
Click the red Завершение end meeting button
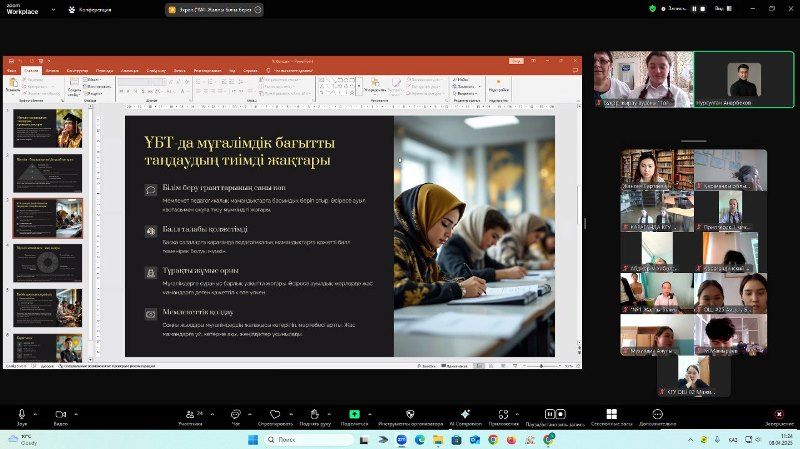(780, 414)
